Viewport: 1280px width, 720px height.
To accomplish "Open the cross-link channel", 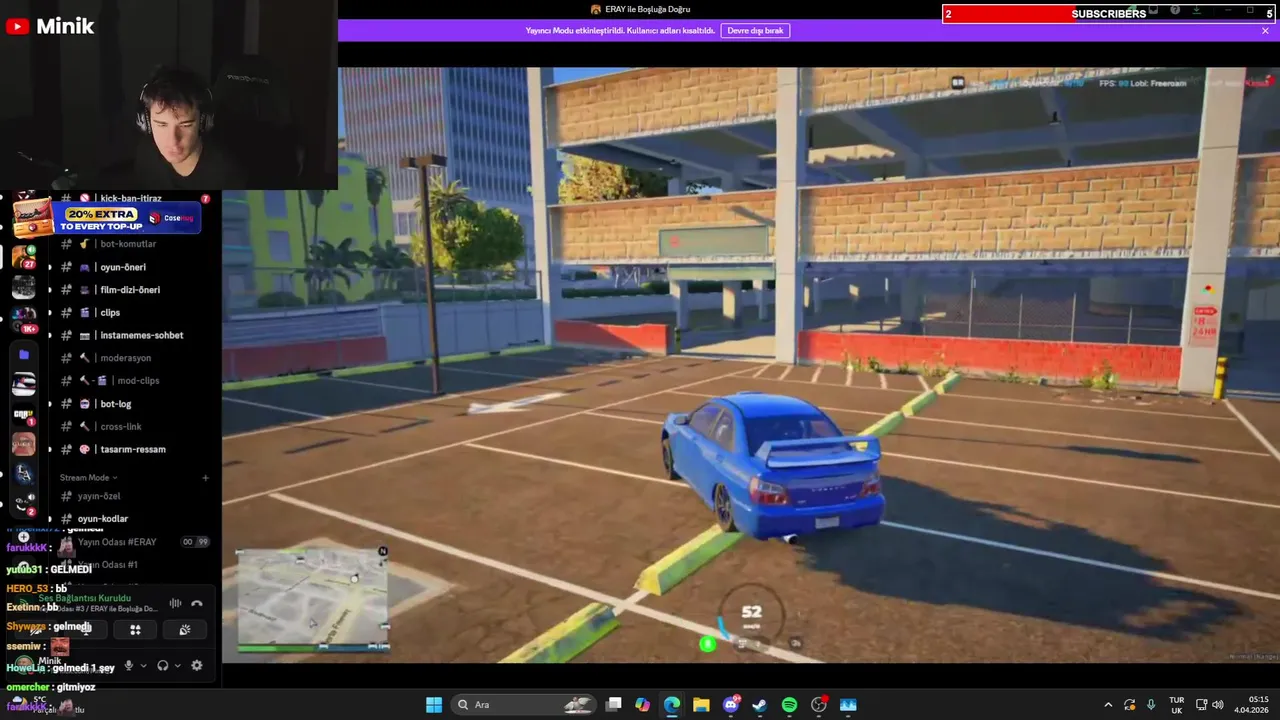I will click(121, 427).
